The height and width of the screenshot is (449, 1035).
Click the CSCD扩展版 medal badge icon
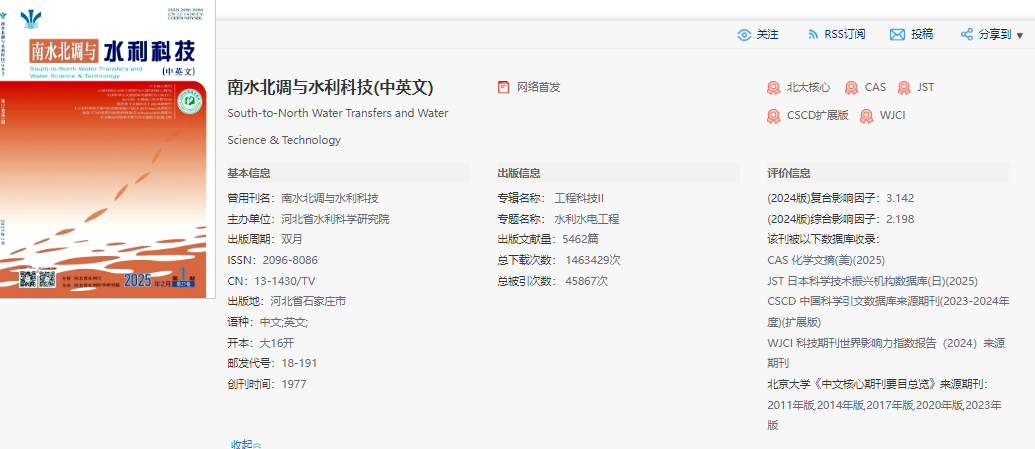point(774,116)
